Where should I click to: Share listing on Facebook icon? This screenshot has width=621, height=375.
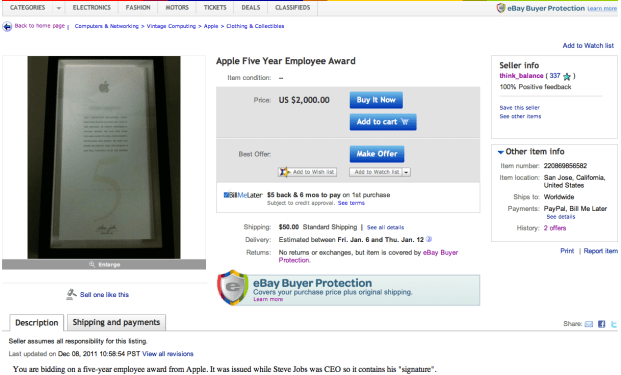[601, 324]
